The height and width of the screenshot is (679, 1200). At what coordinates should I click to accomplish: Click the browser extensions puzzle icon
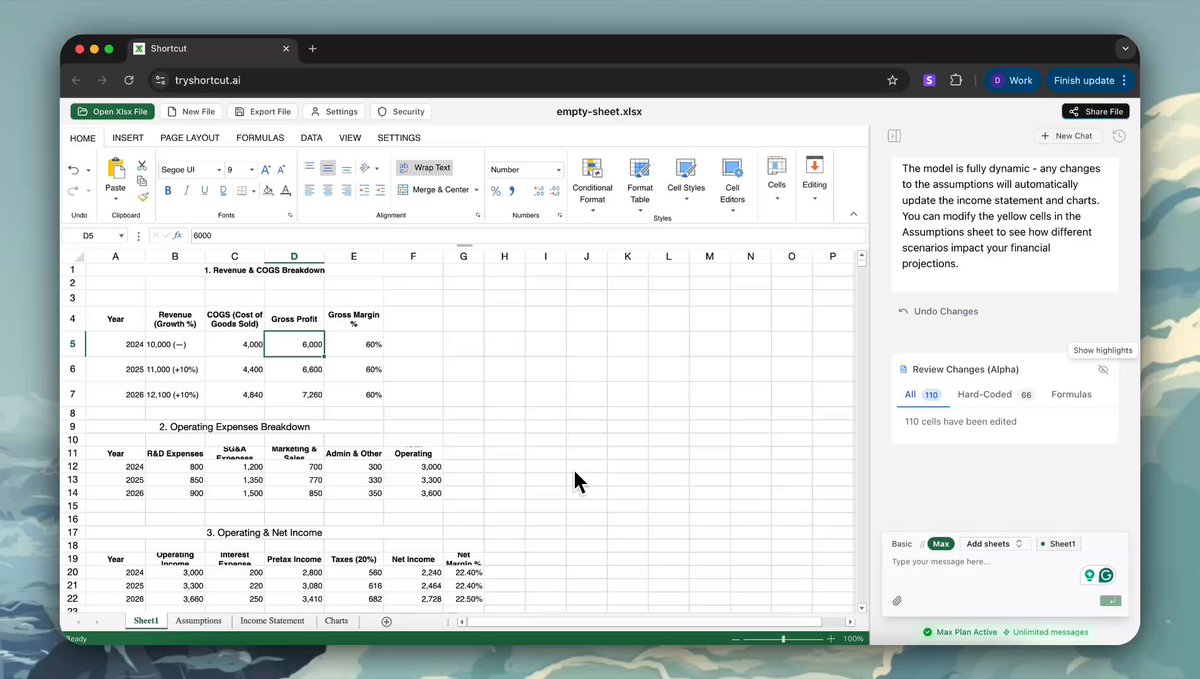click(x=956, y=80)
